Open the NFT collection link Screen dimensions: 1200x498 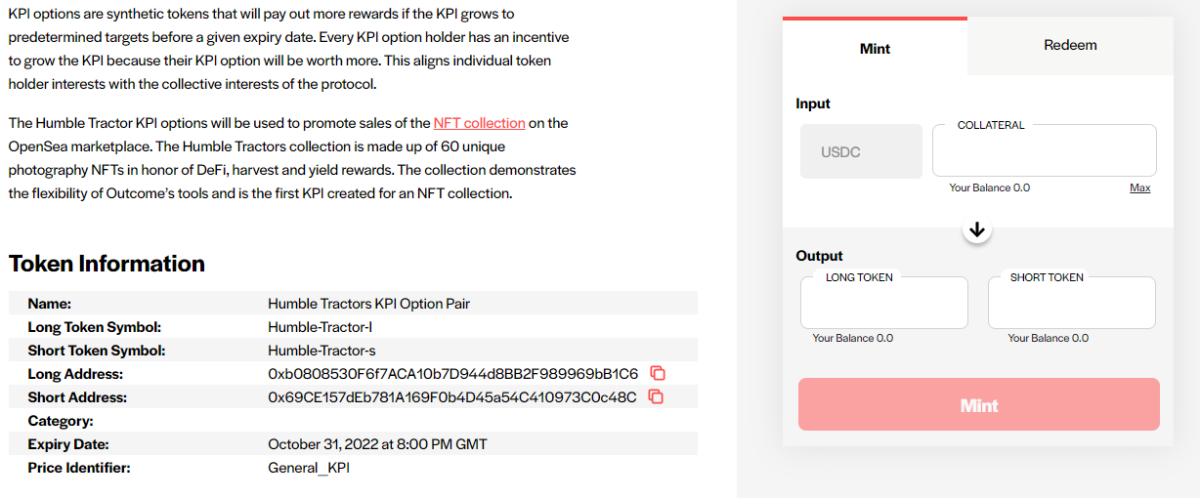479,123
